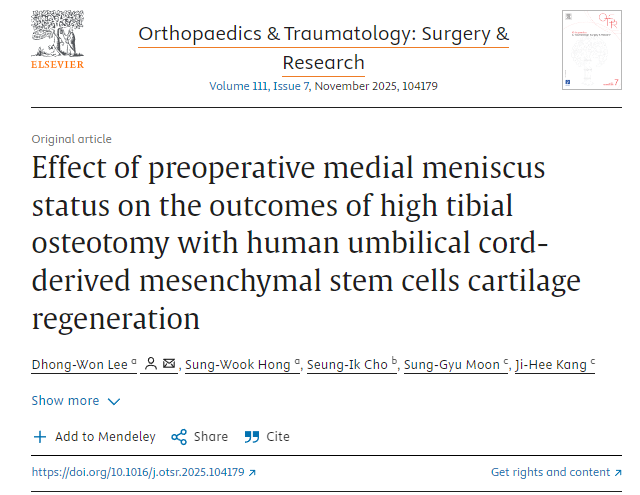This screenshot has width=640, height=495.
Task: Click the author profile person icon
Action: click(x=150, y=365)
